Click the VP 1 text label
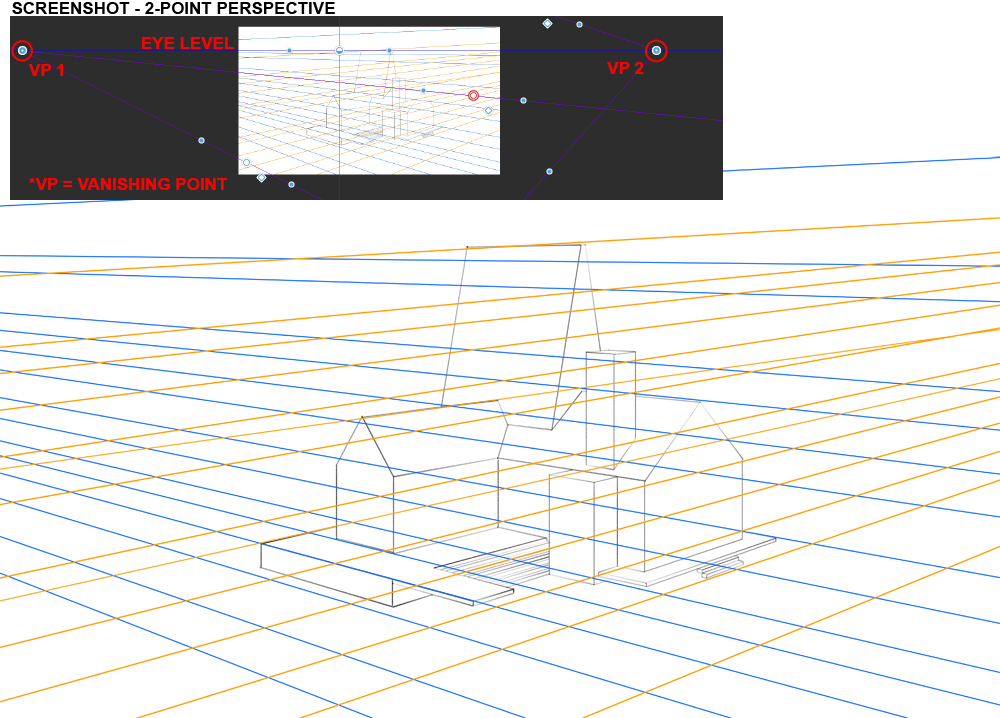This screenshot has height=718, width=1000. point(47,71)
